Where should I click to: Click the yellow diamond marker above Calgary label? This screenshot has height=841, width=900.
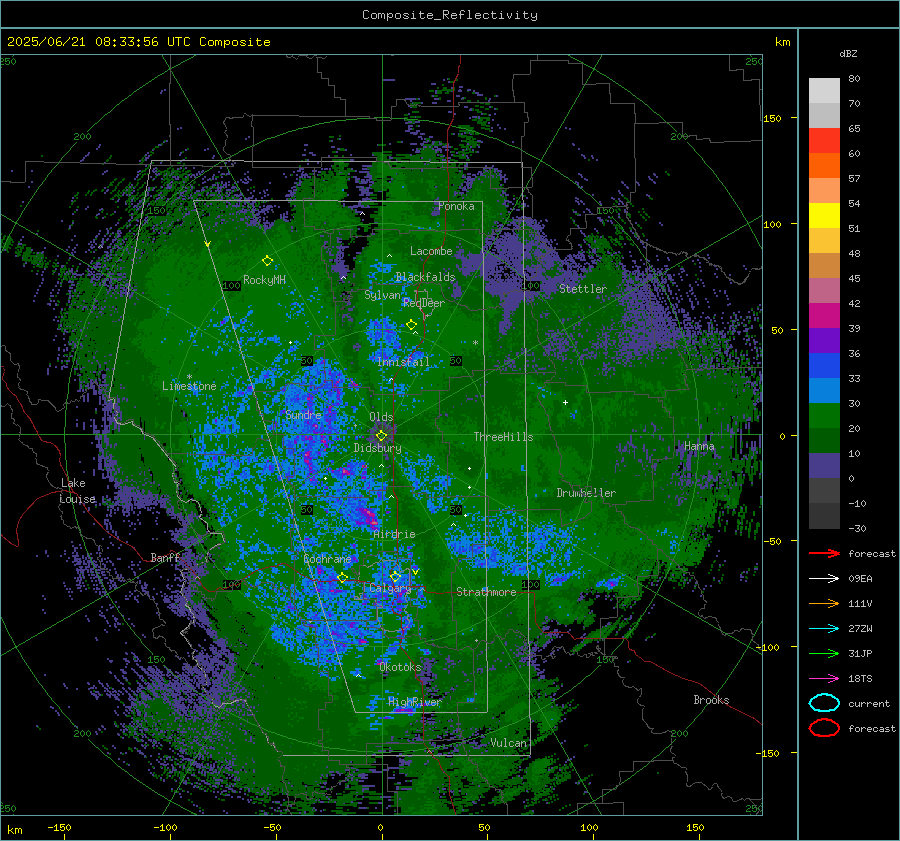click(x=395, y=576)
